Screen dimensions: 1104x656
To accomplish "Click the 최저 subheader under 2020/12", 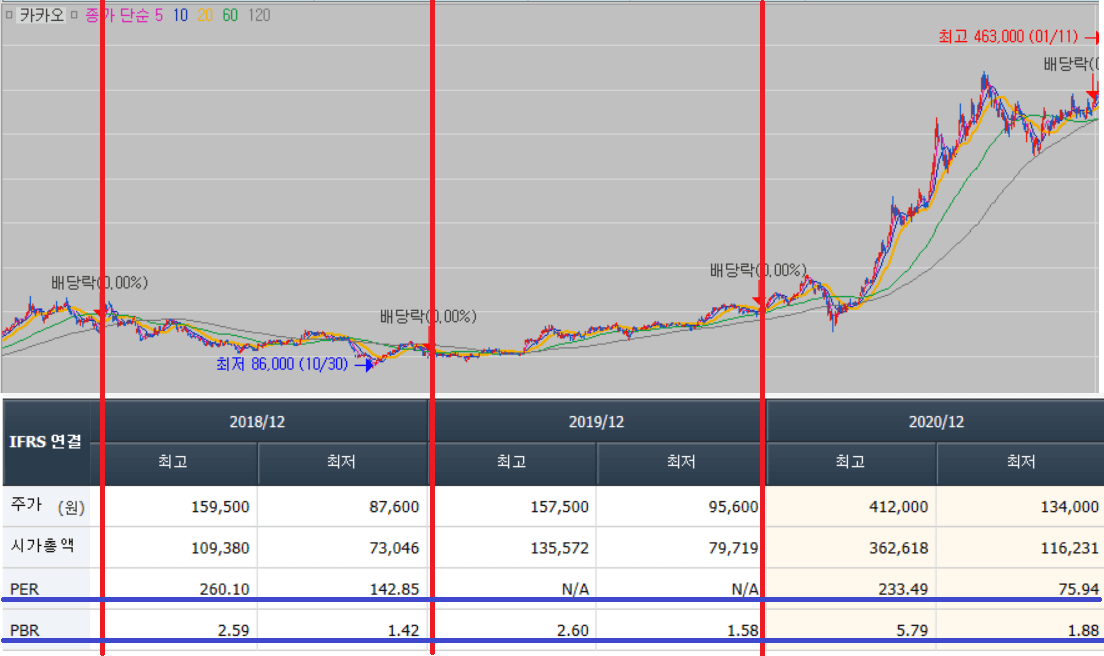I will tap(1021, 462).
